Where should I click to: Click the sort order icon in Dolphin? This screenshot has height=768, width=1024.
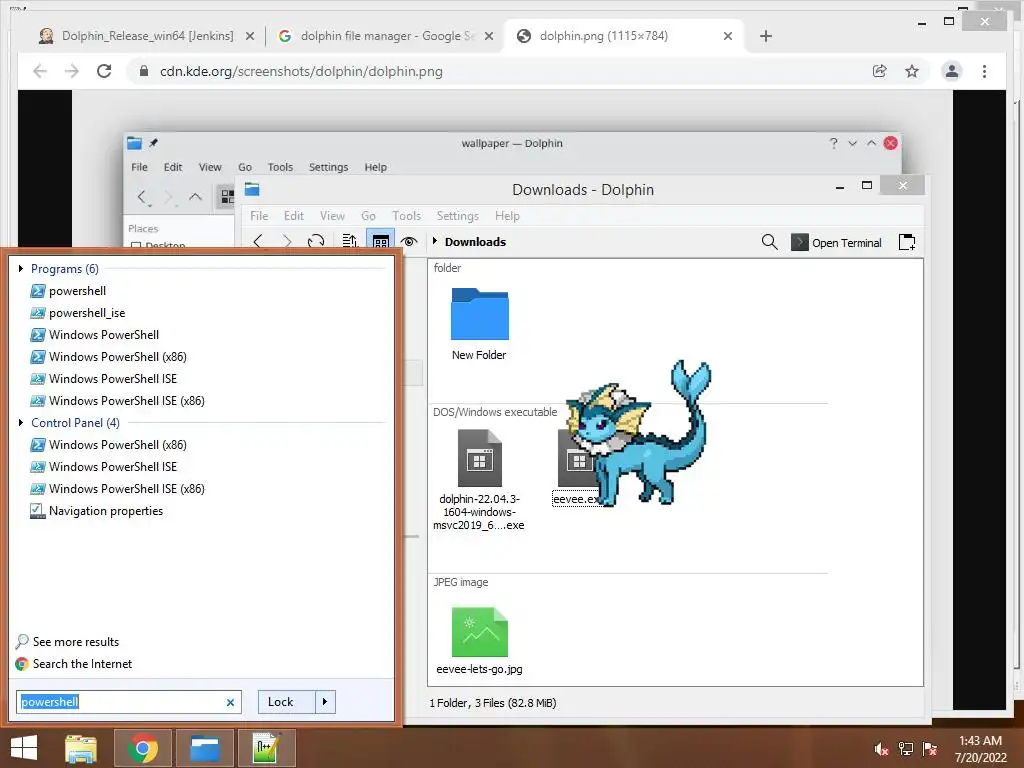click(x=349, y=242)
